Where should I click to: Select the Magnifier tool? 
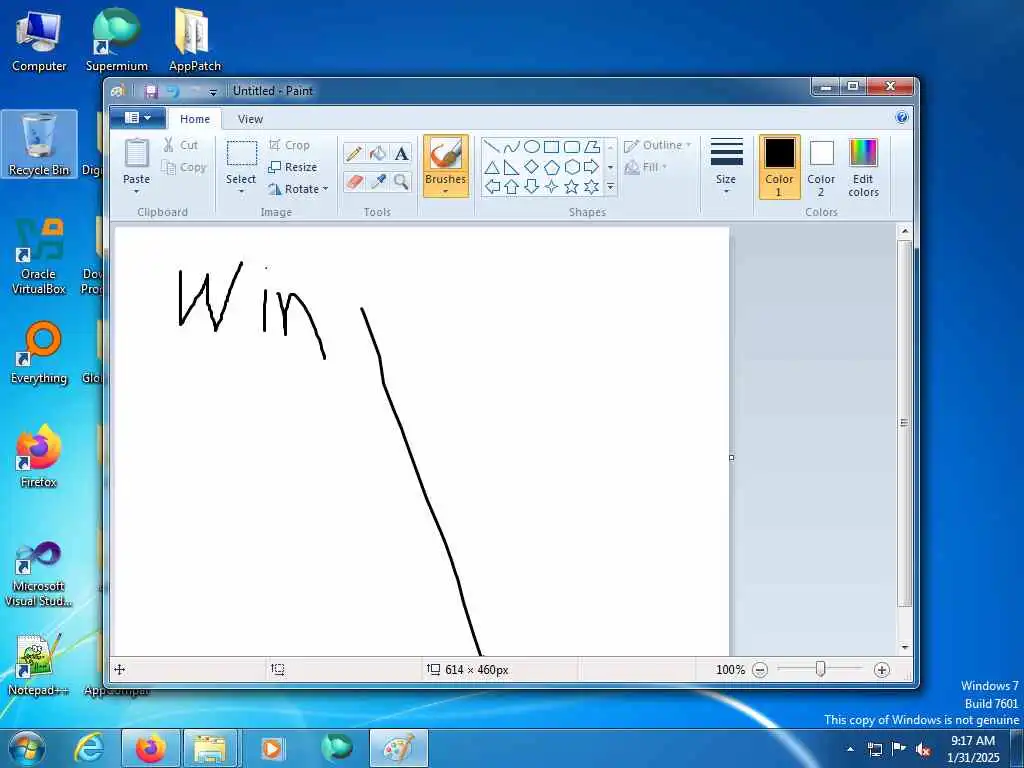pyautogui.click(x=401, y=182)
